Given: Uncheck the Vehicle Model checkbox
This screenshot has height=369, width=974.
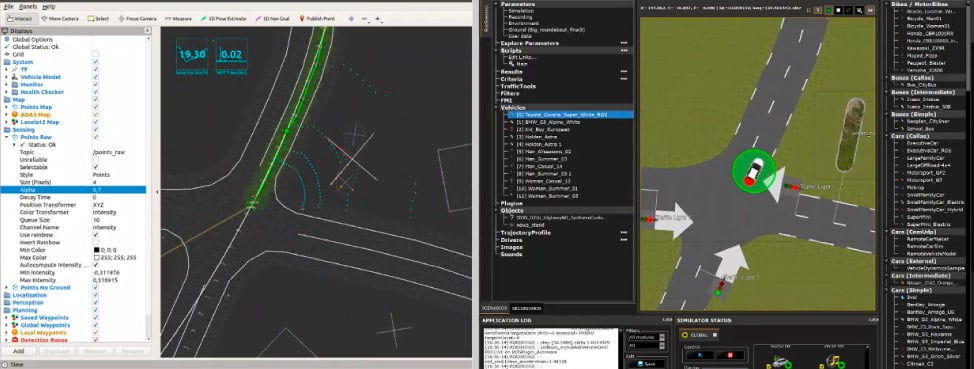Looking at the screenshot, I should click(x=95, y=77).
